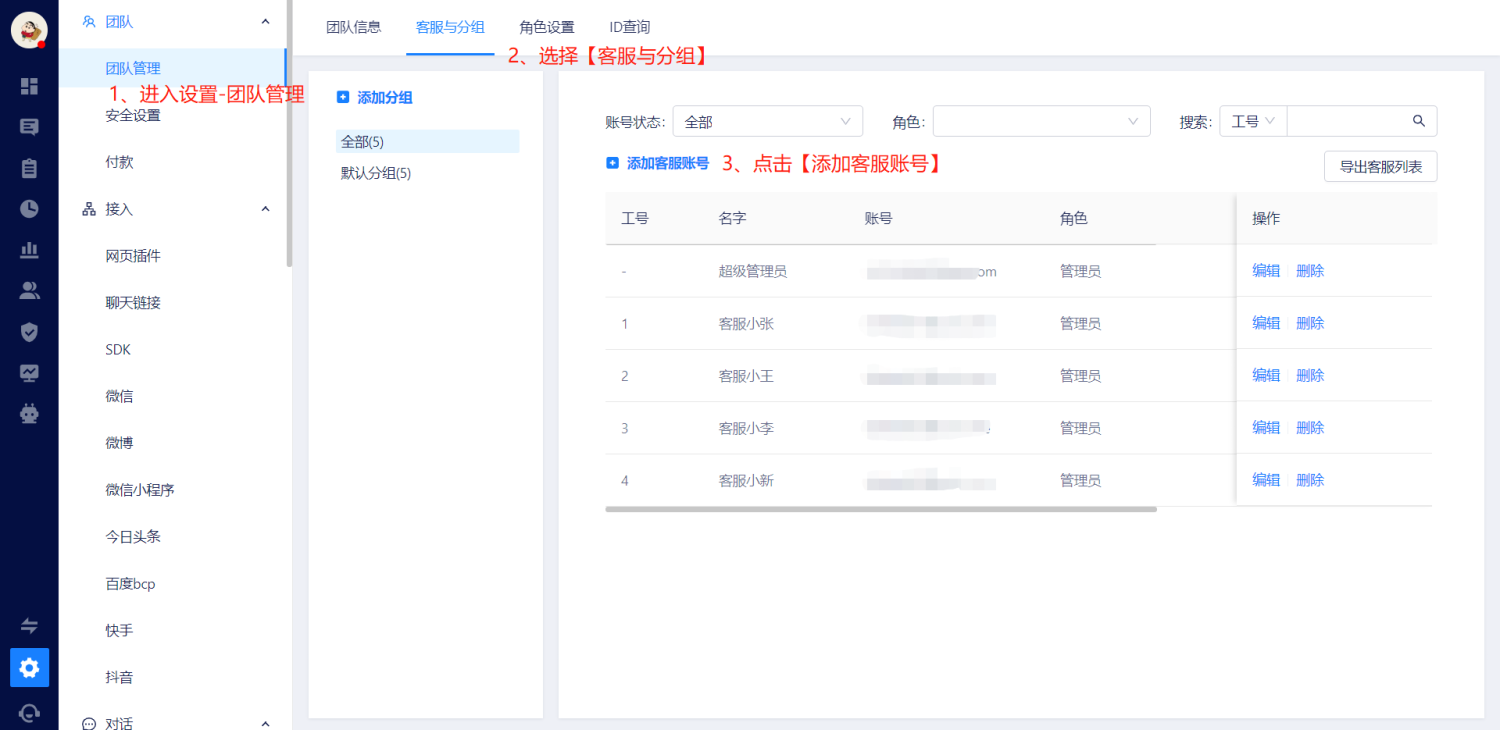Viewport: 1500px width, 730px height.
Task: Select the 默认分组(5) group
Action: (376, 173)
